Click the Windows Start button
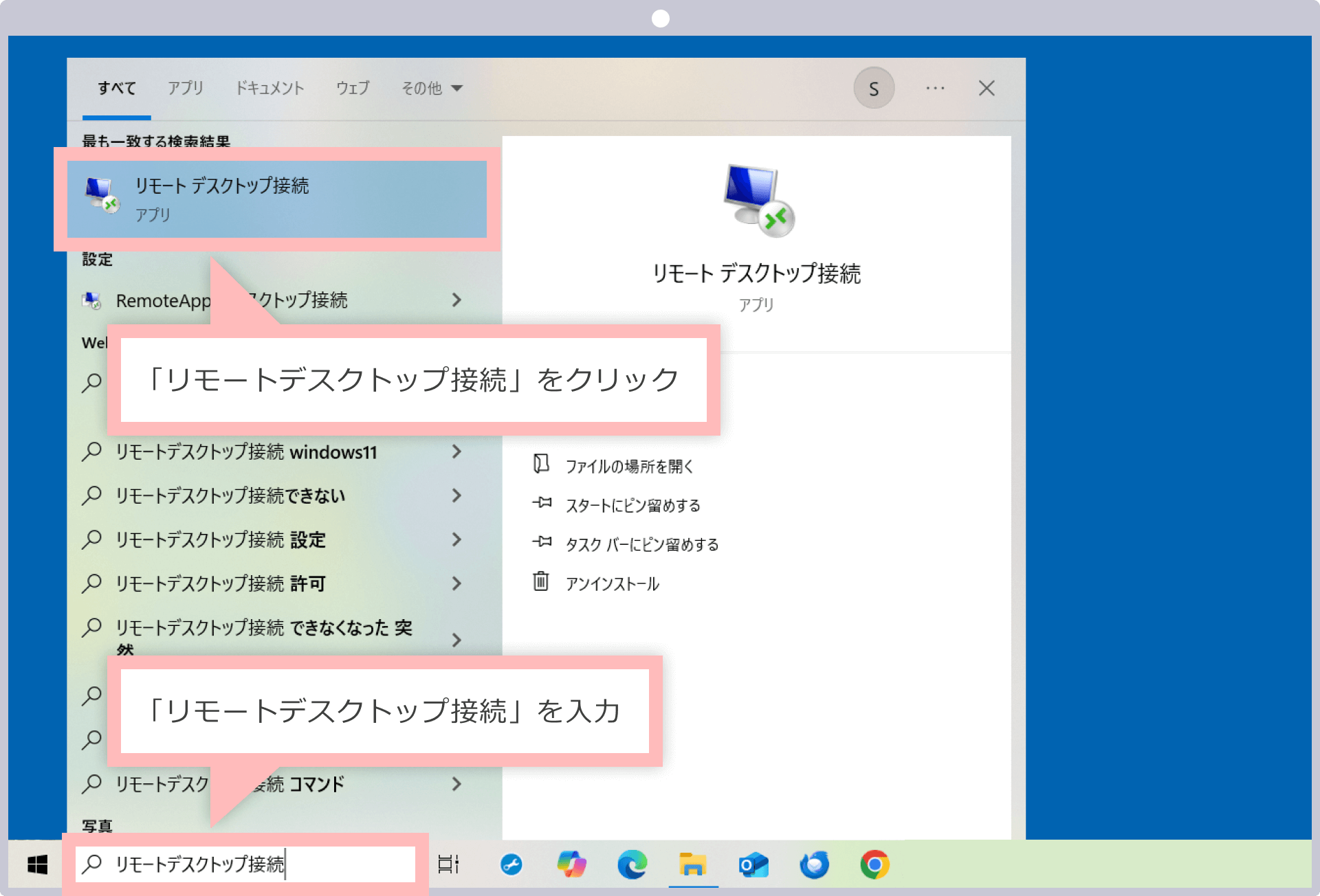 37,864
